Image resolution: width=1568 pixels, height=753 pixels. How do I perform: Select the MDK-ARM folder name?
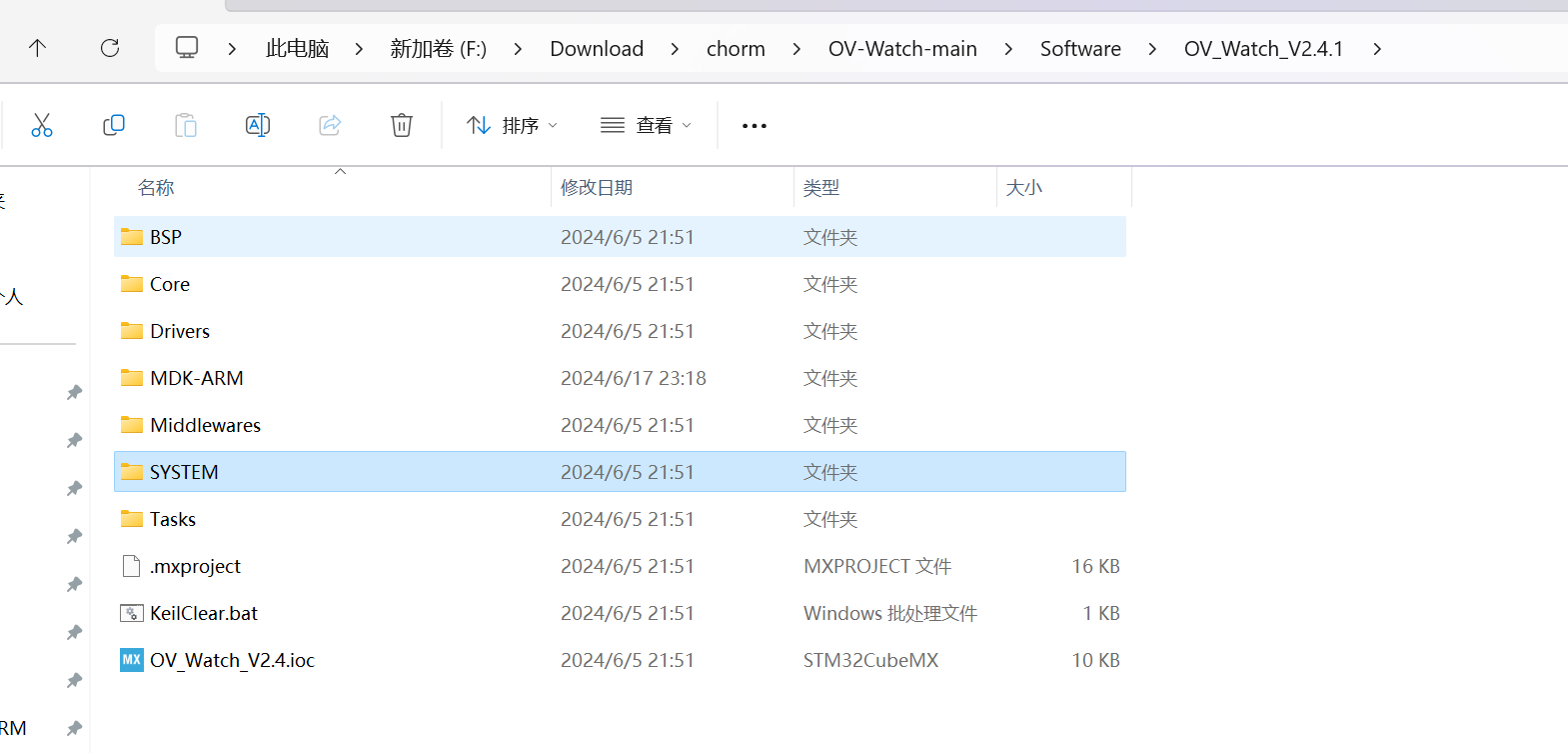point(197,378)
